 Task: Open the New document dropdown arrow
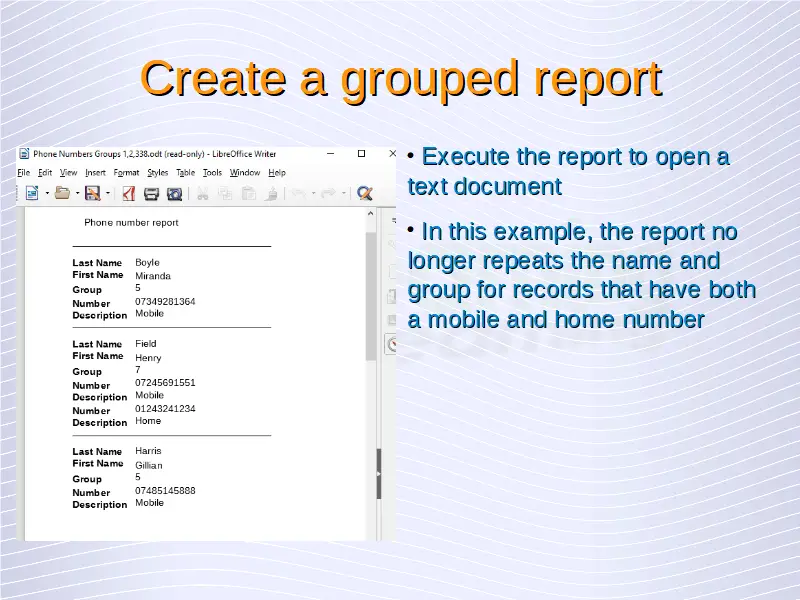coord(47,193)
